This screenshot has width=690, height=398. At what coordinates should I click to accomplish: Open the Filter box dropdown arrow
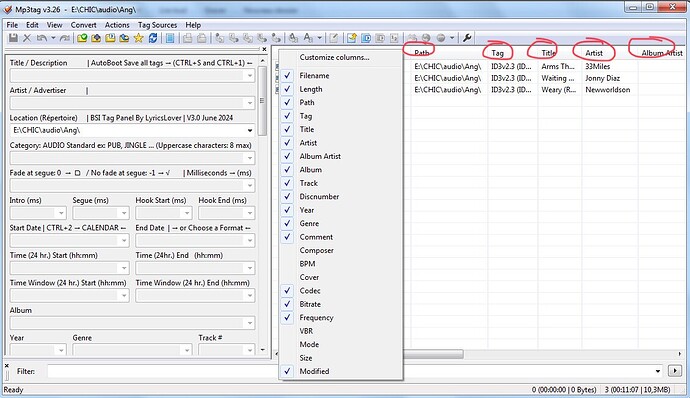[x=657, y=371]
